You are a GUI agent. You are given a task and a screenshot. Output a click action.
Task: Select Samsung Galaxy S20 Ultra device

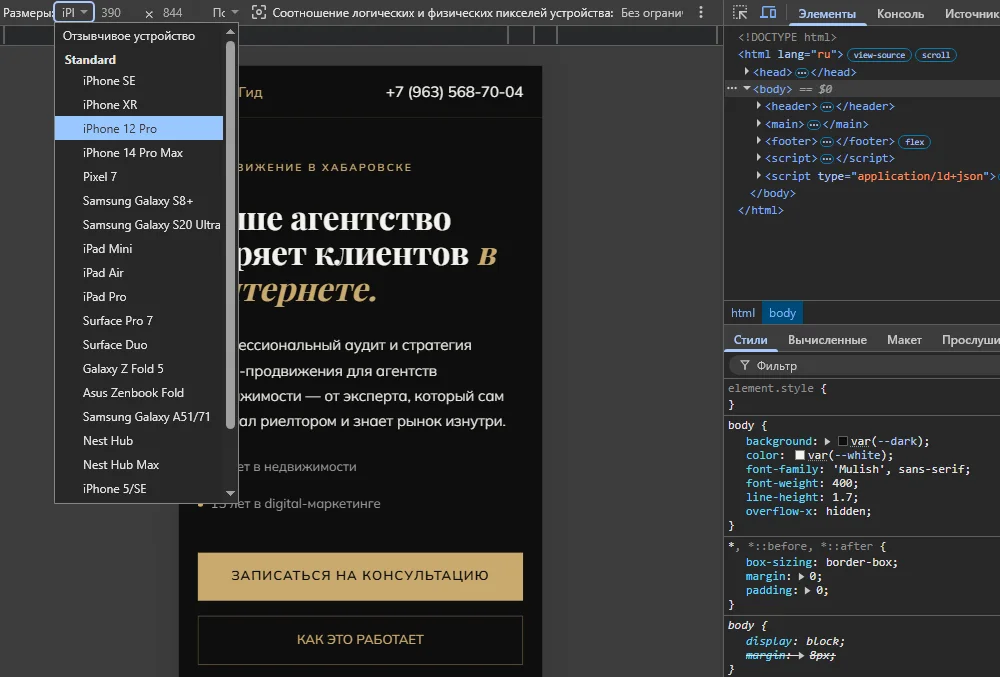[139, 225]
